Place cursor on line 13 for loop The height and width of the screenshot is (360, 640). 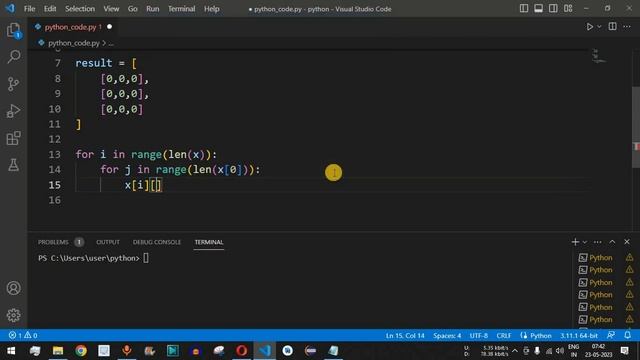click(x=146, y=154)
